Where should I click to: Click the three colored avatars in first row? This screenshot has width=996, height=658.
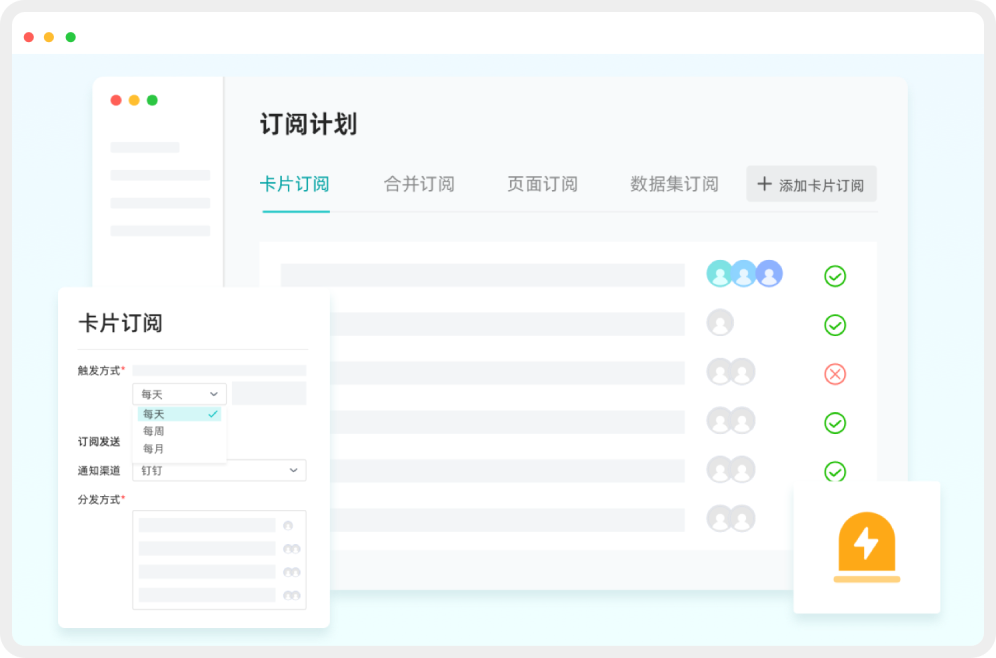[744, 274]
